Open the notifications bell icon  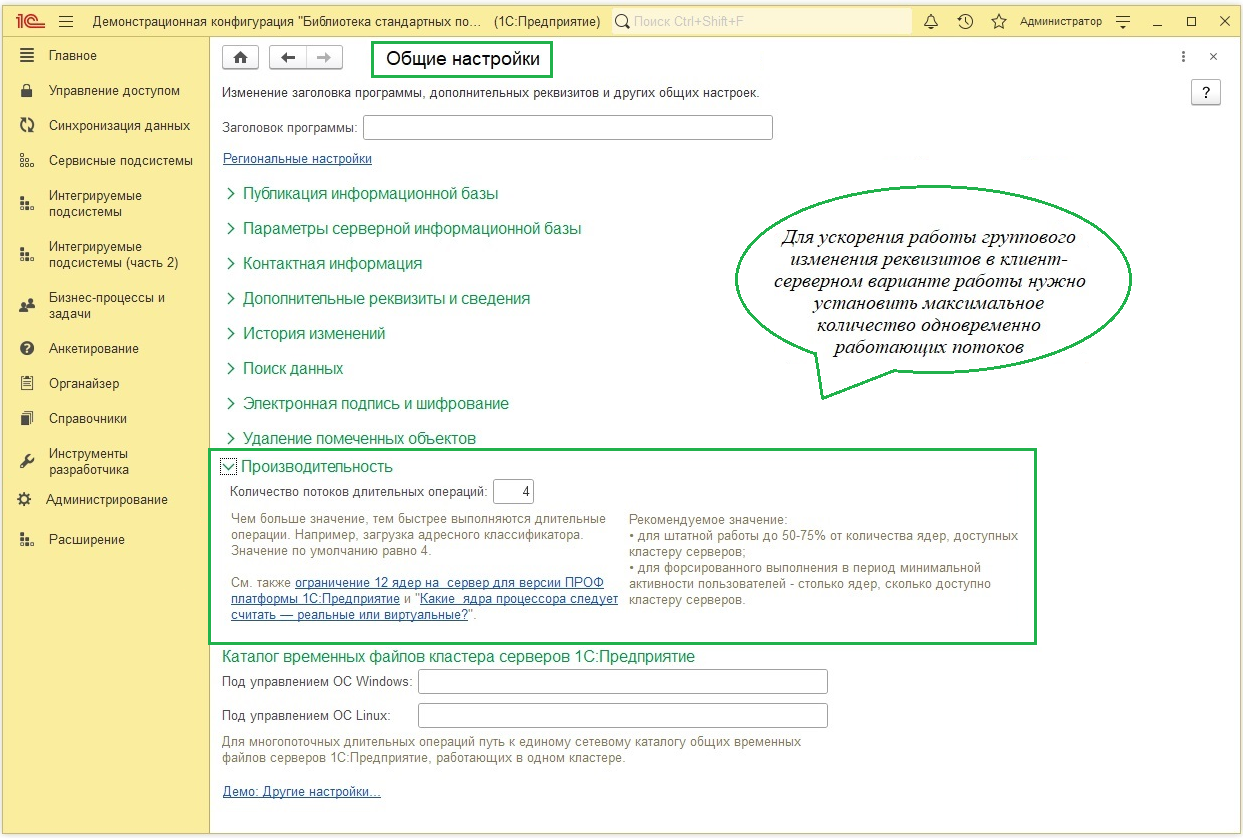tap(931, 21)
